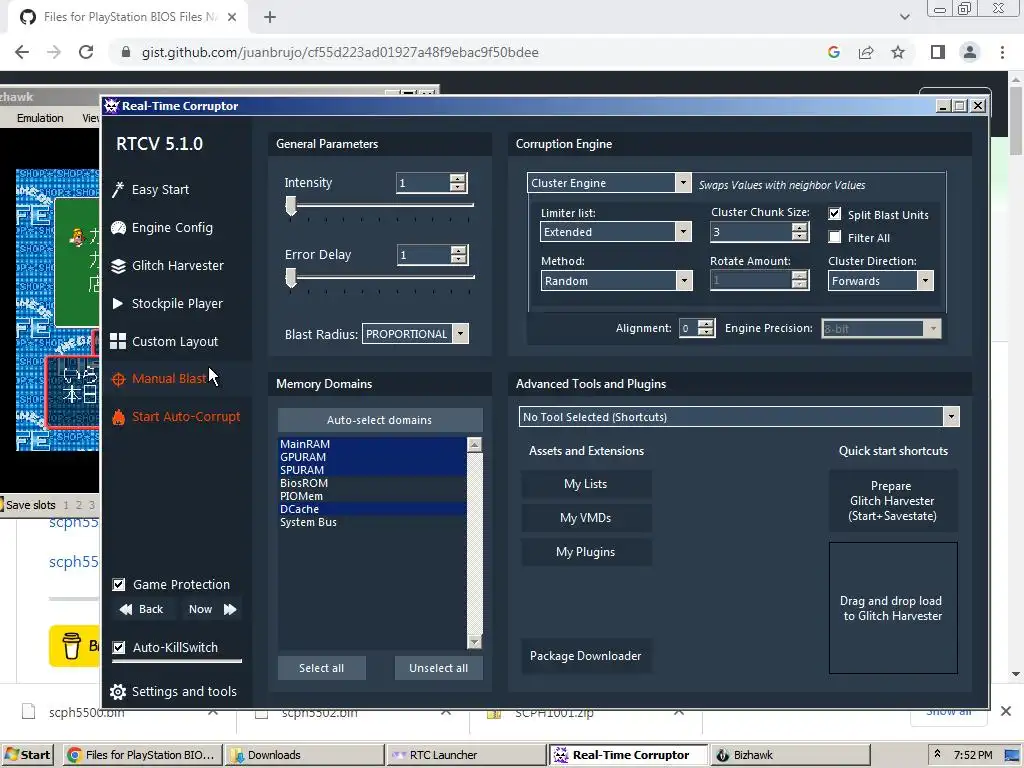Open My Lists button

[x=586, y=484]
